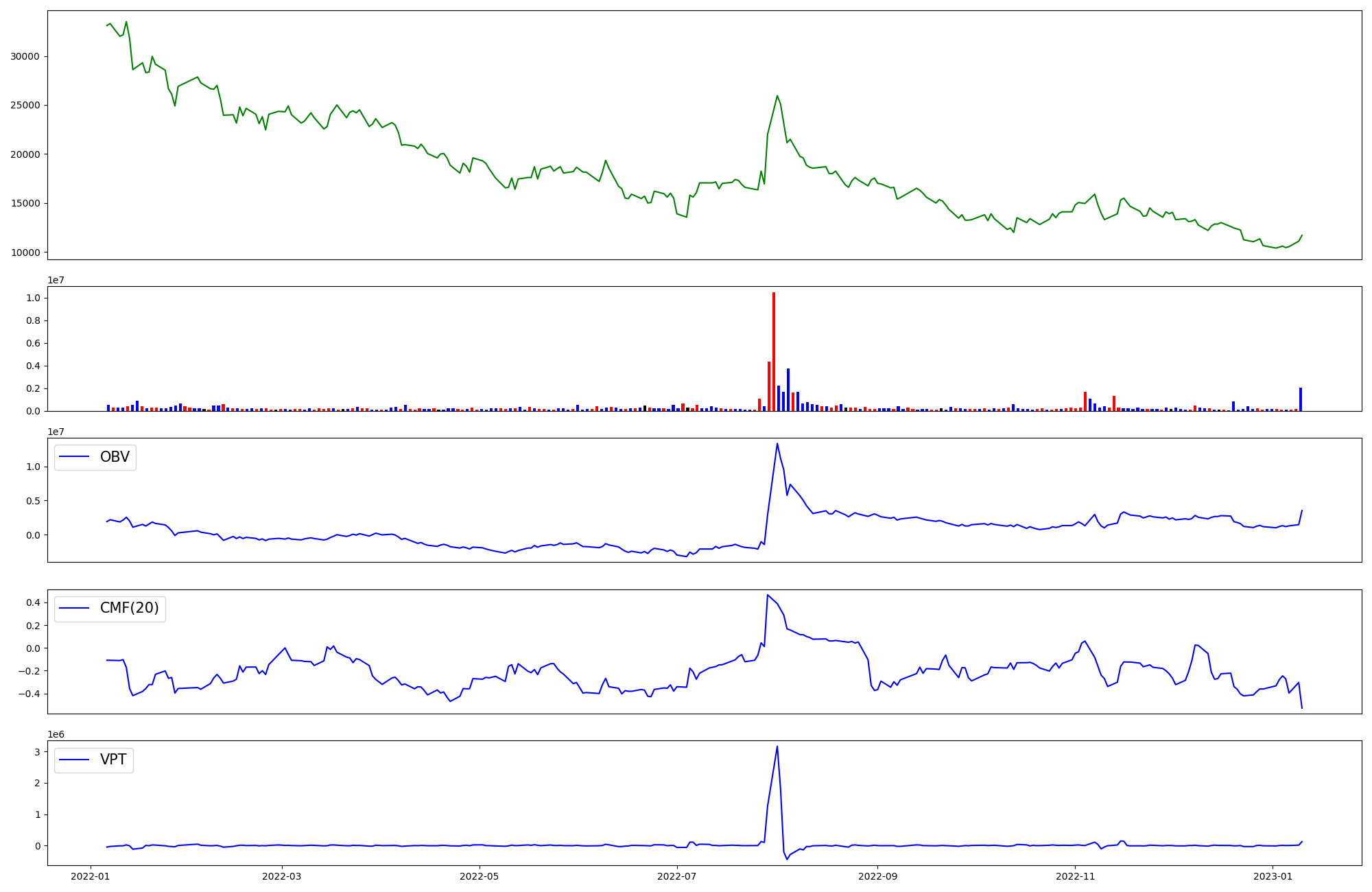Image resolution: width=1372 pixels, height=892 pixels.
Task: Click the VPT legend label
Action: pos(113,760)
